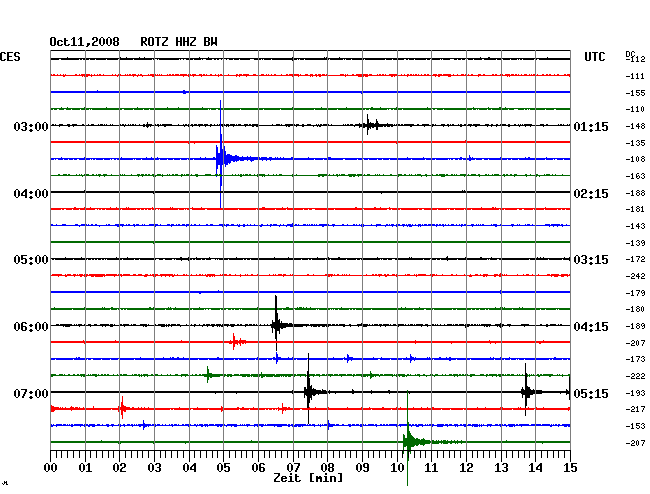The width and height of the screenshot is (650, 494).
Task: Click the large blue seismic event near minute 05
Action: [x=221, y=158]
